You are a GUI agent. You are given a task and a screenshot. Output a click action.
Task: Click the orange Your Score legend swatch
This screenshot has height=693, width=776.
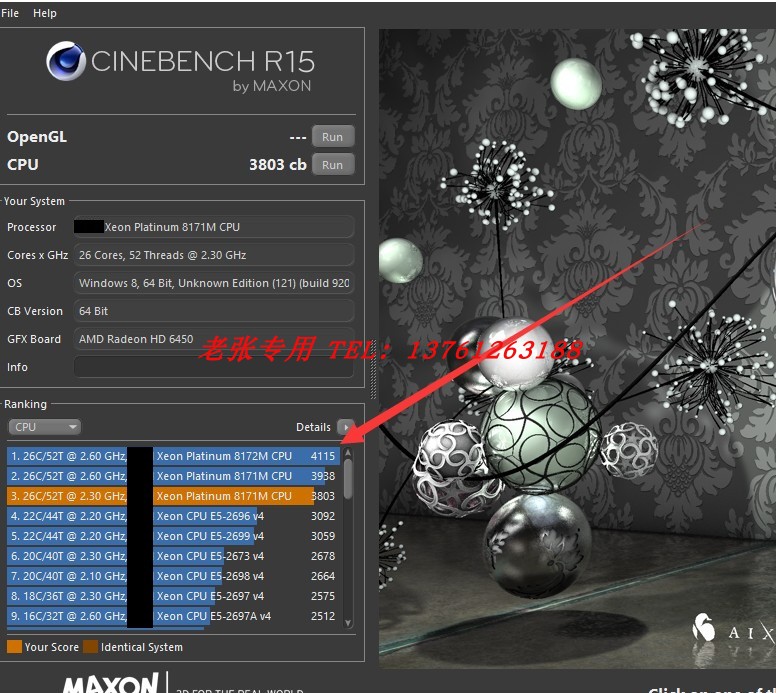coord(14,647)
